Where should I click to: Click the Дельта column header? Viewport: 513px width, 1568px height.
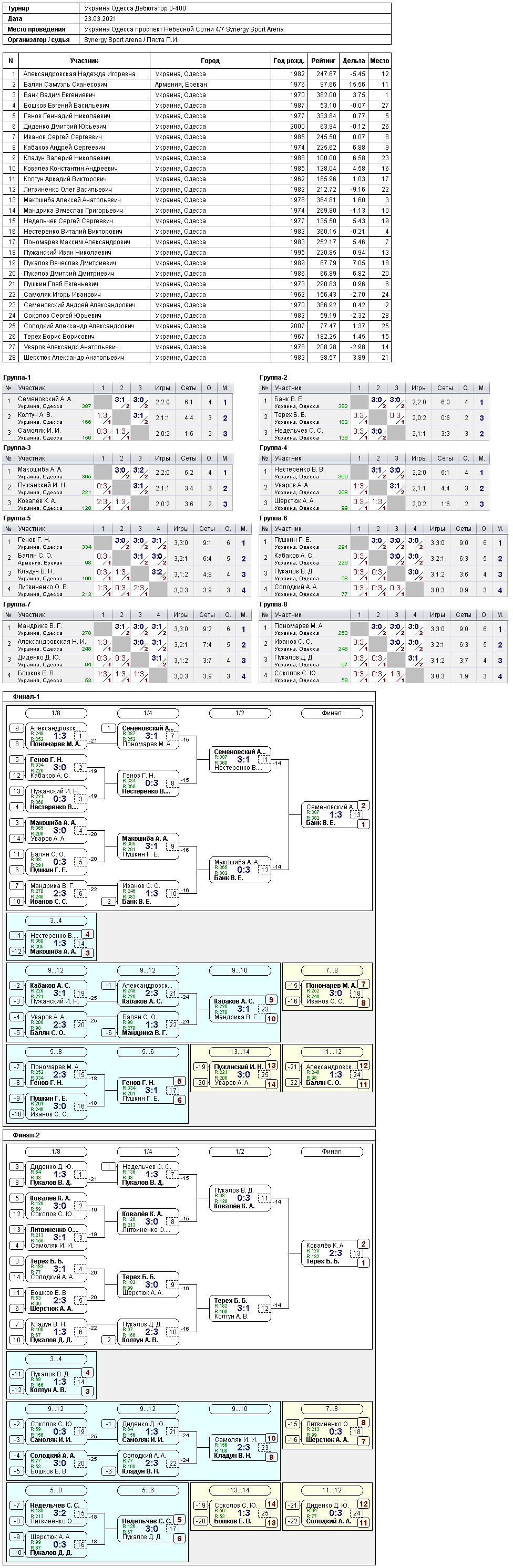tap(353, 61)
